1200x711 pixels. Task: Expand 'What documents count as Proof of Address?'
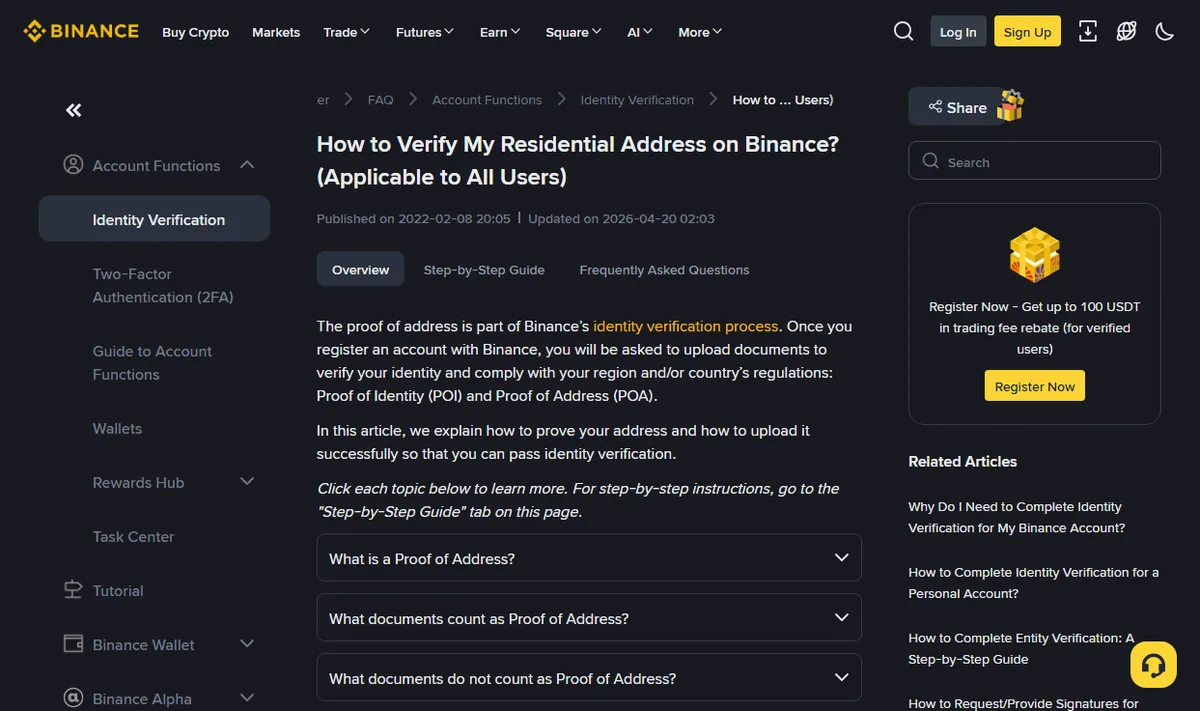tap(589, 618)
